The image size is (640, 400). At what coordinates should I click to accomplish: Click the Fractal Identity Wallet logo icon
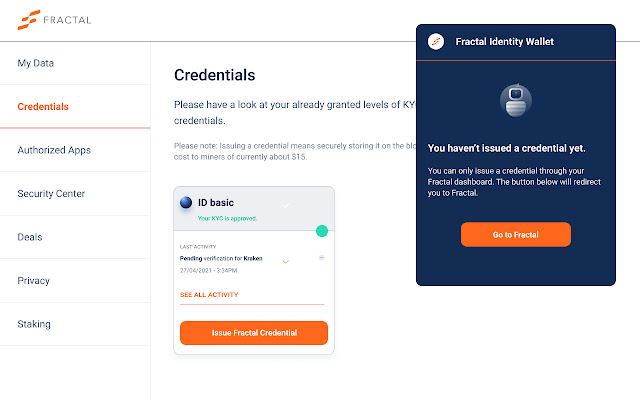pyautogui.click(x=435, y=42)
